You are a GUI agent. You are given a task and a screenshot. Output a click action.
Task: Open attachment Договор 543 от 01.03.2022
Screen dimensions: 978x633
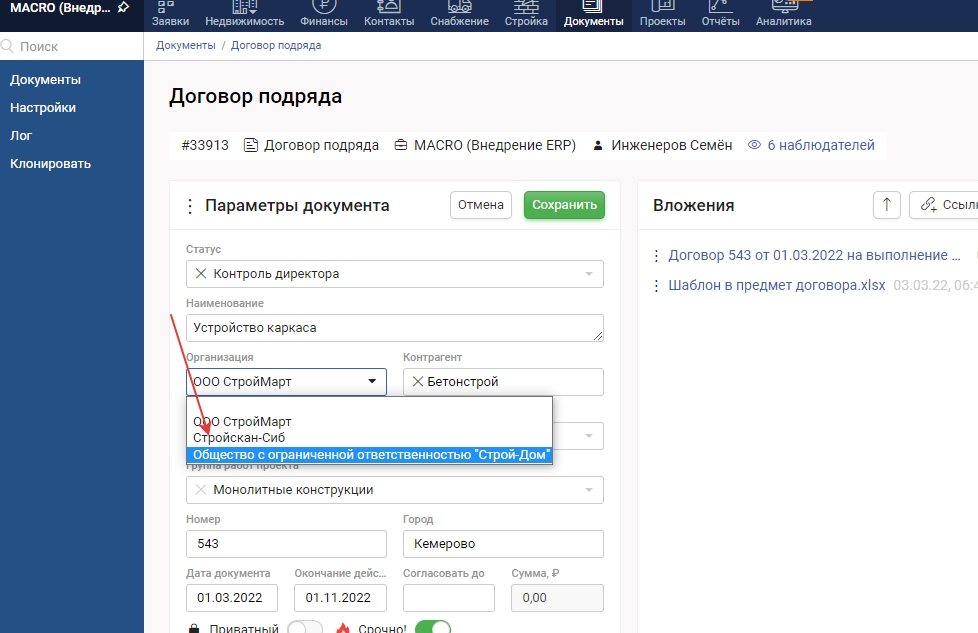[x=814, y=255]
